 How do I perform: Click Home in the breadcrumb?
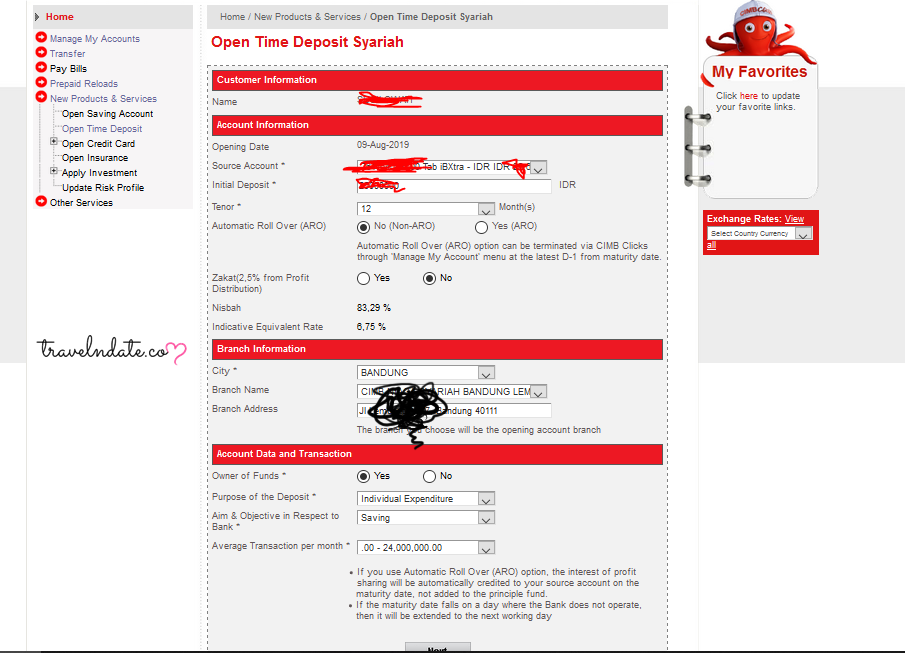coord(232,17)
